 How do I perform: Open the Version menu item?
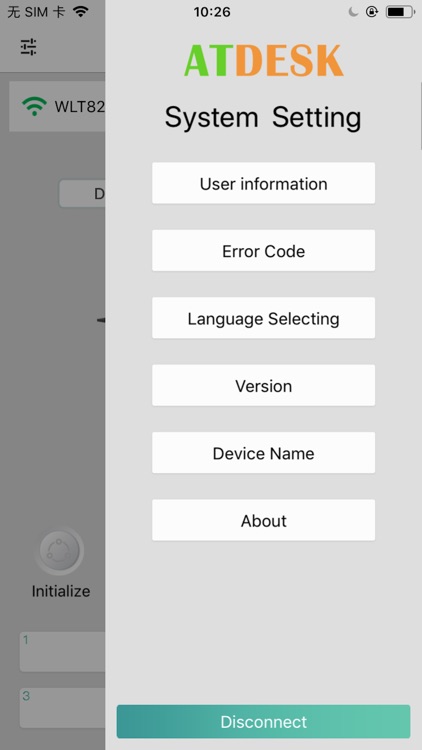click(x=263, y=386)
